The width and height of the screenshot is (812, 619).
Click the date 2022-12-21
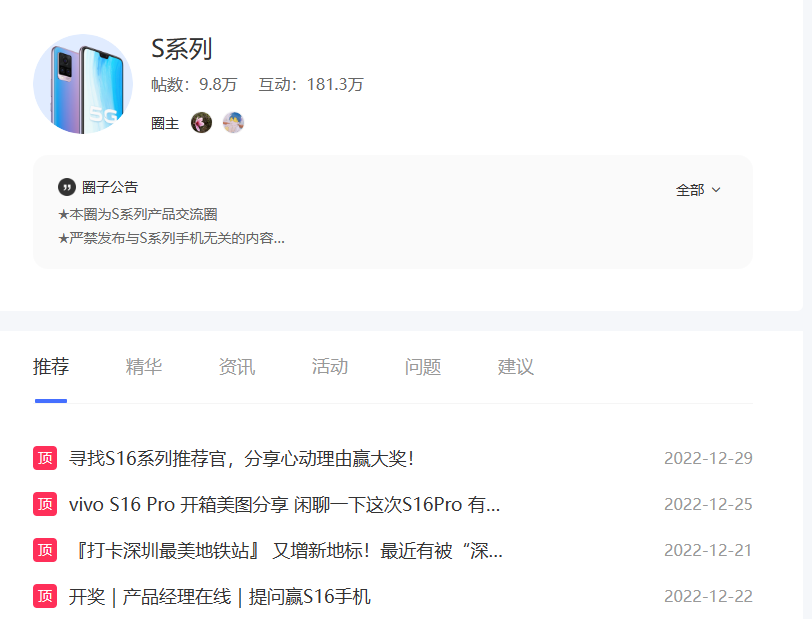click(x=708, y=551)
